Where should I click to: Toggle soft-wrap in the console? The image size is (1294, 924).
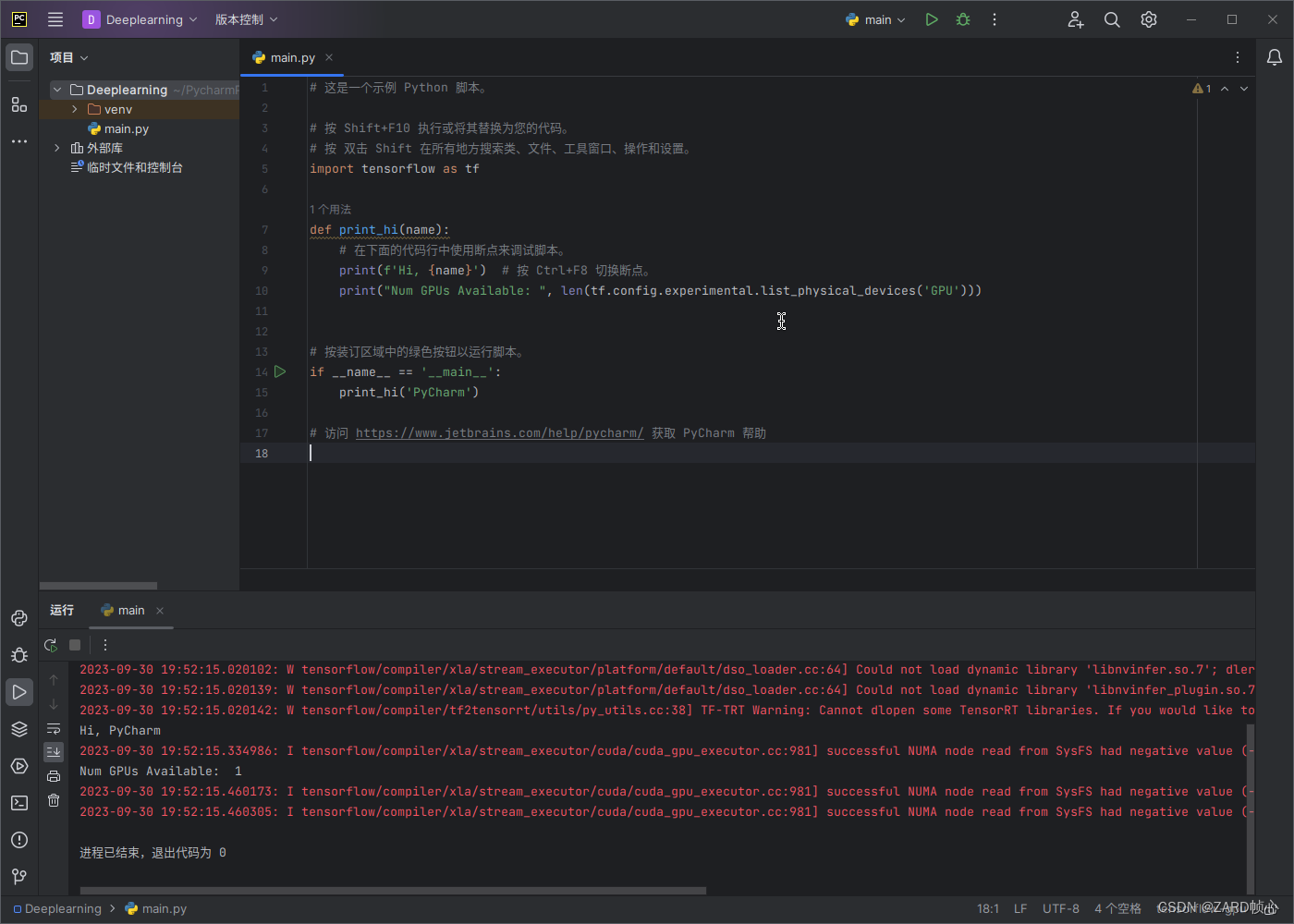[x=54, y=728]
